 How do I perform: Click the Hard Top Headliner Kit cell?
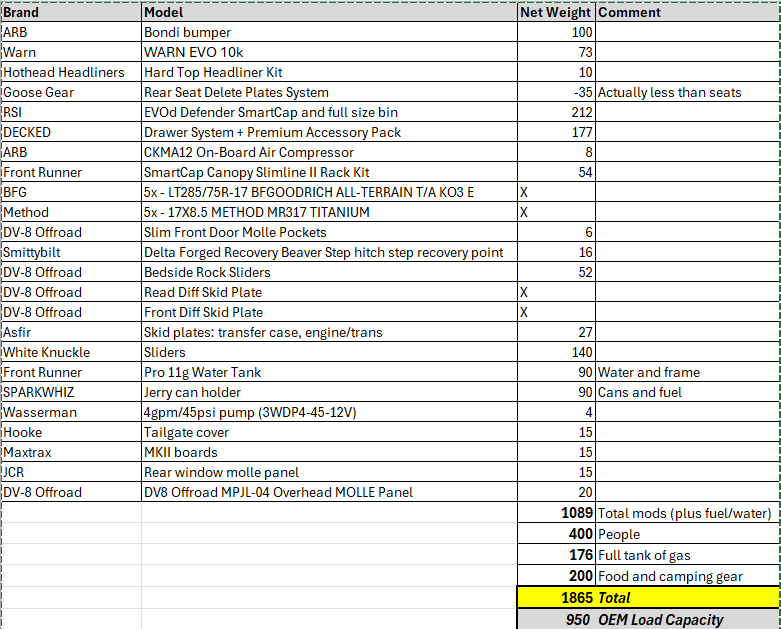[x=329, y=72]
